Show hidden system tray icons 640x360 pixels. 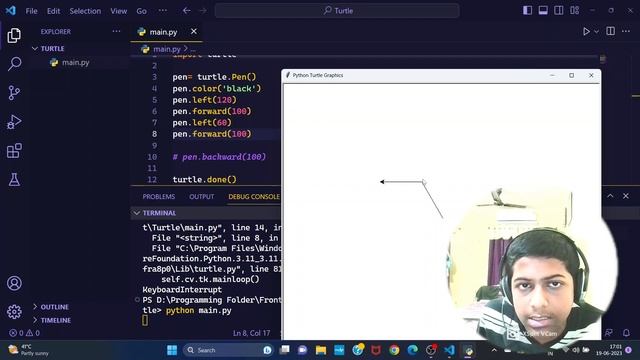click(494, 350)
